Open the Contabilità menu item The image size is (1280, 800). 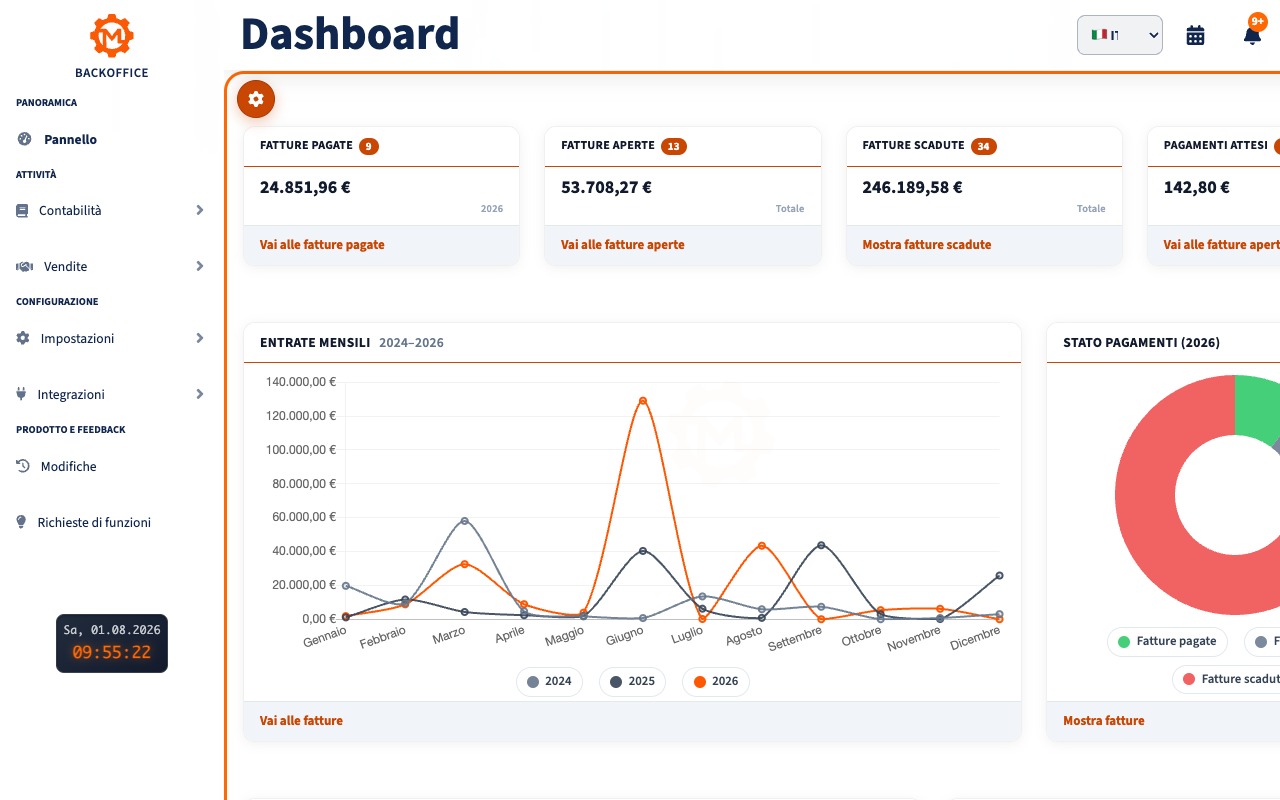(x=110, y=211)
